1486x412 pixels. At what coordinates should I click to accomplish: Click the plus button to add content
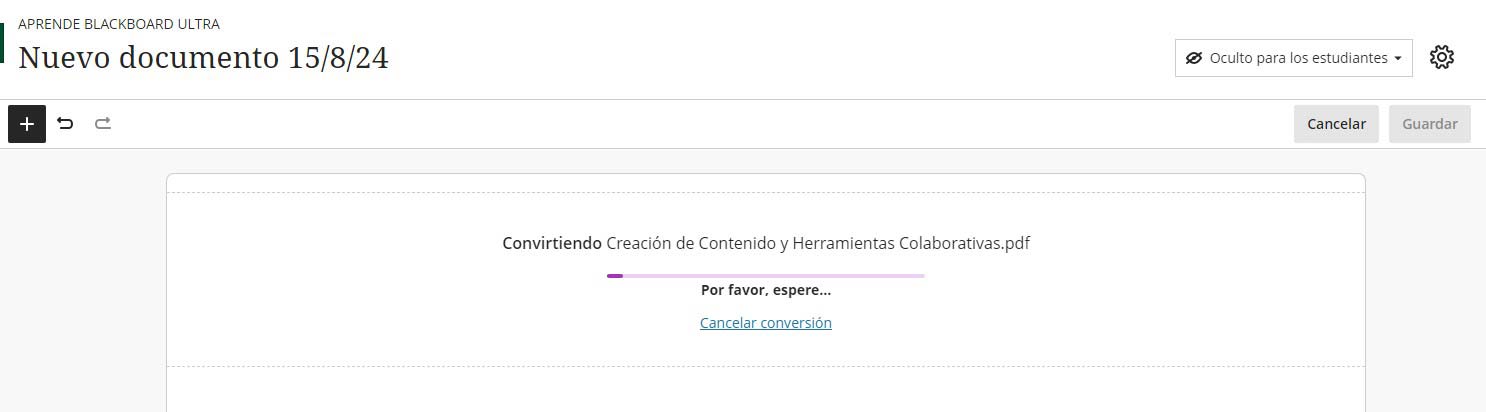27,124
